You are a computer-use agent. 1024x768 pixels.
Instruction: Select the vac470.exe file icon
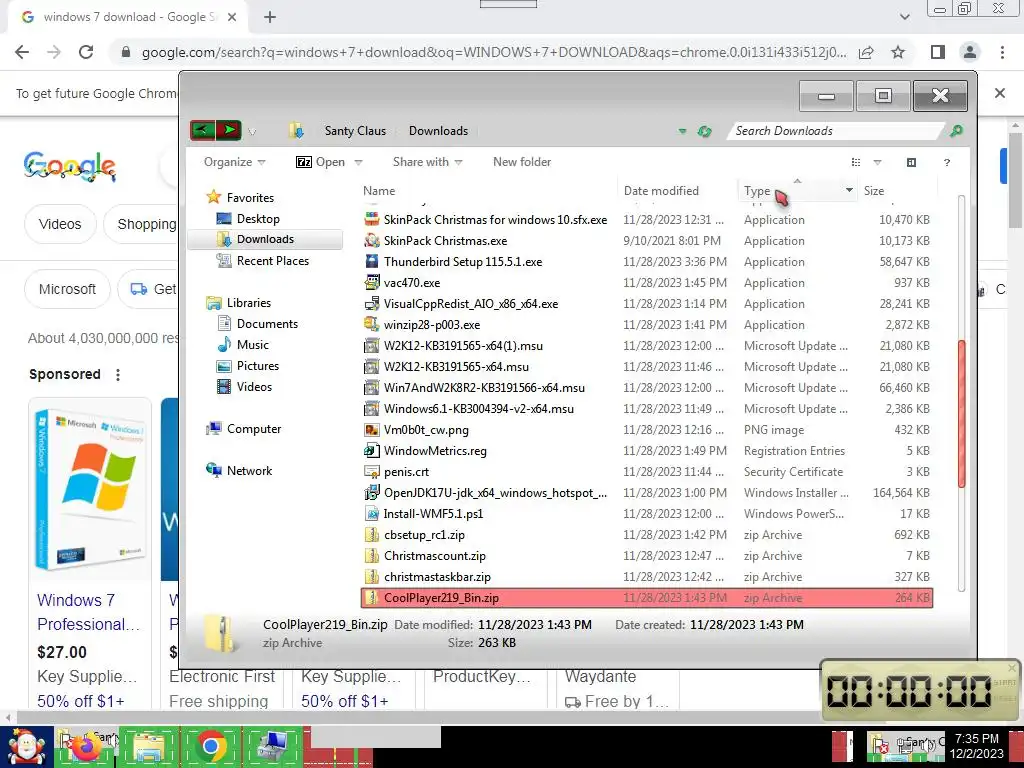(372, 283)
